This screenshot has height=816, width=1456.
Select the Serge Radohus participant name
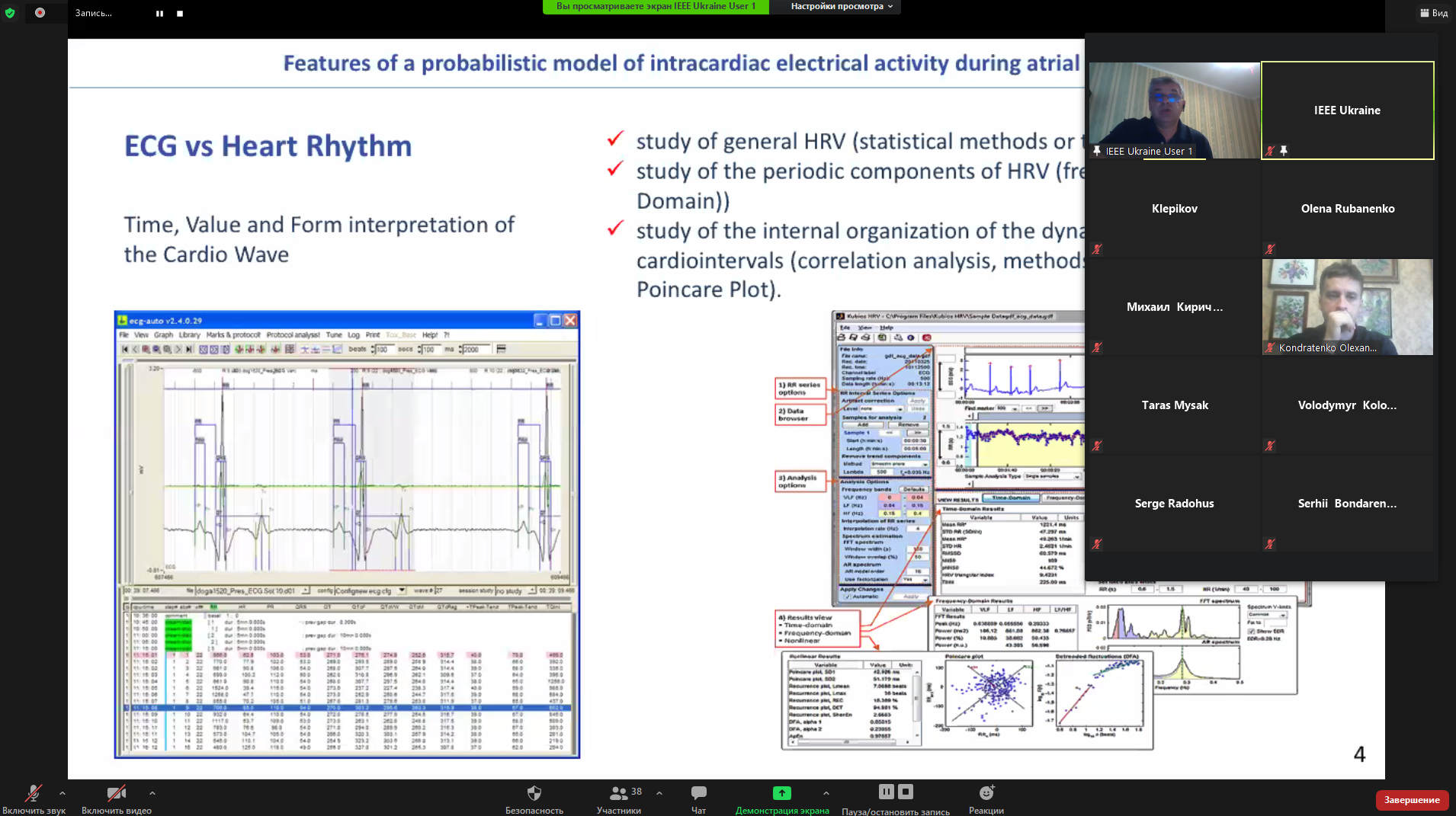[1174, 504]
